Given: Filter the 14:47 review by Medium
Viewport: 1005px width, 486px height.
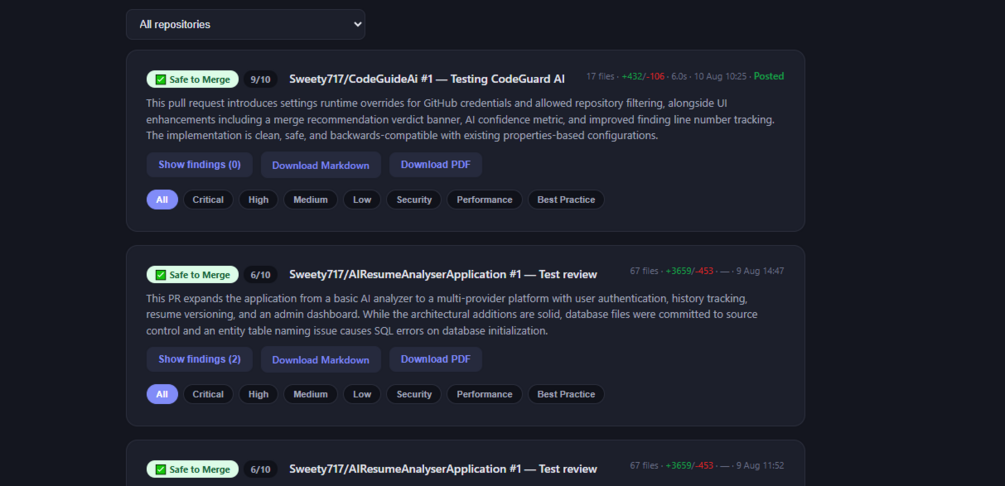Looking at the screenshot, I should [311, 394].
